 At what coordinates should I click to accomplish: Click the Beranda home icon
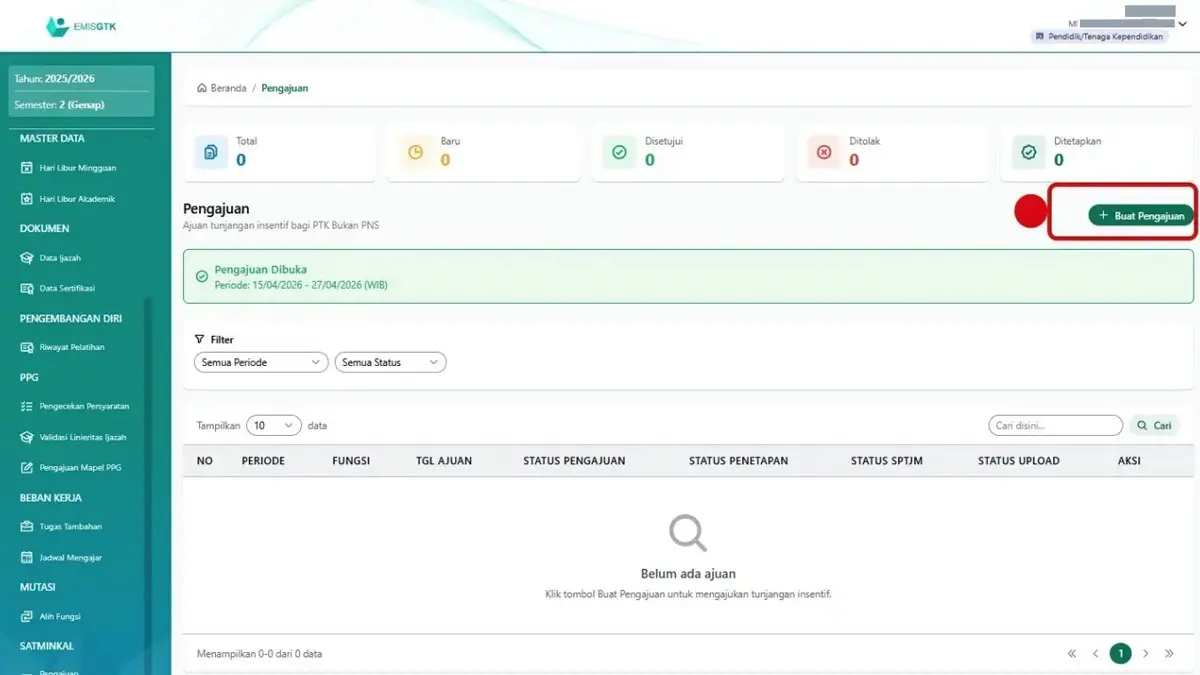click(202, 88)
